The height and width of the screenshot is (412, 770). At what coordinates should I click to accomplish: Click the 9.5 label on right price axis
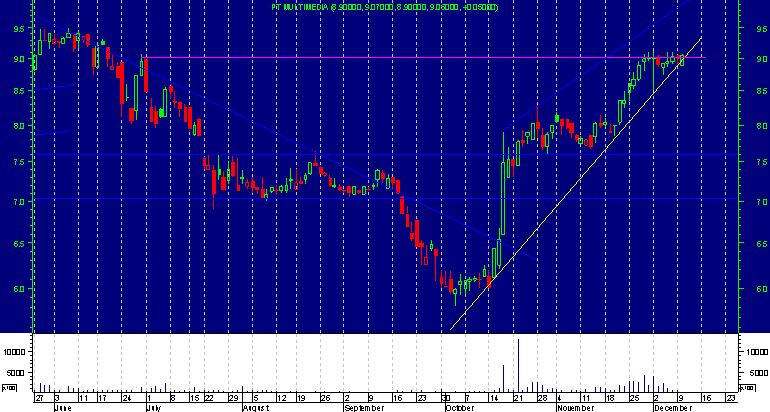coord(762,29)
